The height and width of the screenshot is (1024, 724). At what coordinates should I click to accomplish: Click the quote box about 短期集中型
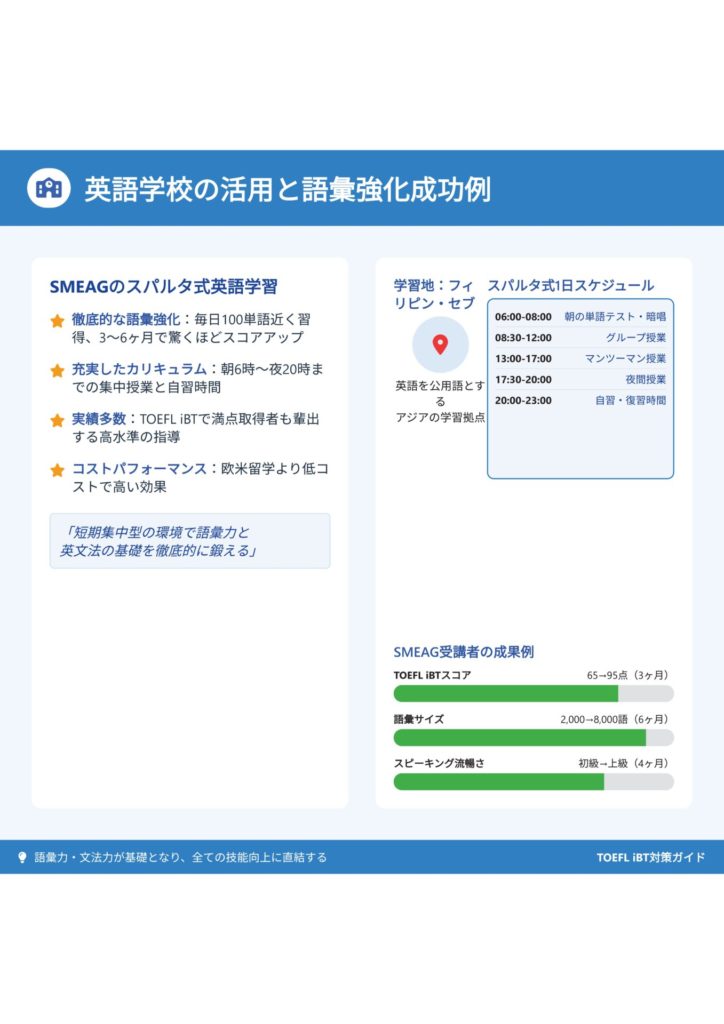coord(189,541)
